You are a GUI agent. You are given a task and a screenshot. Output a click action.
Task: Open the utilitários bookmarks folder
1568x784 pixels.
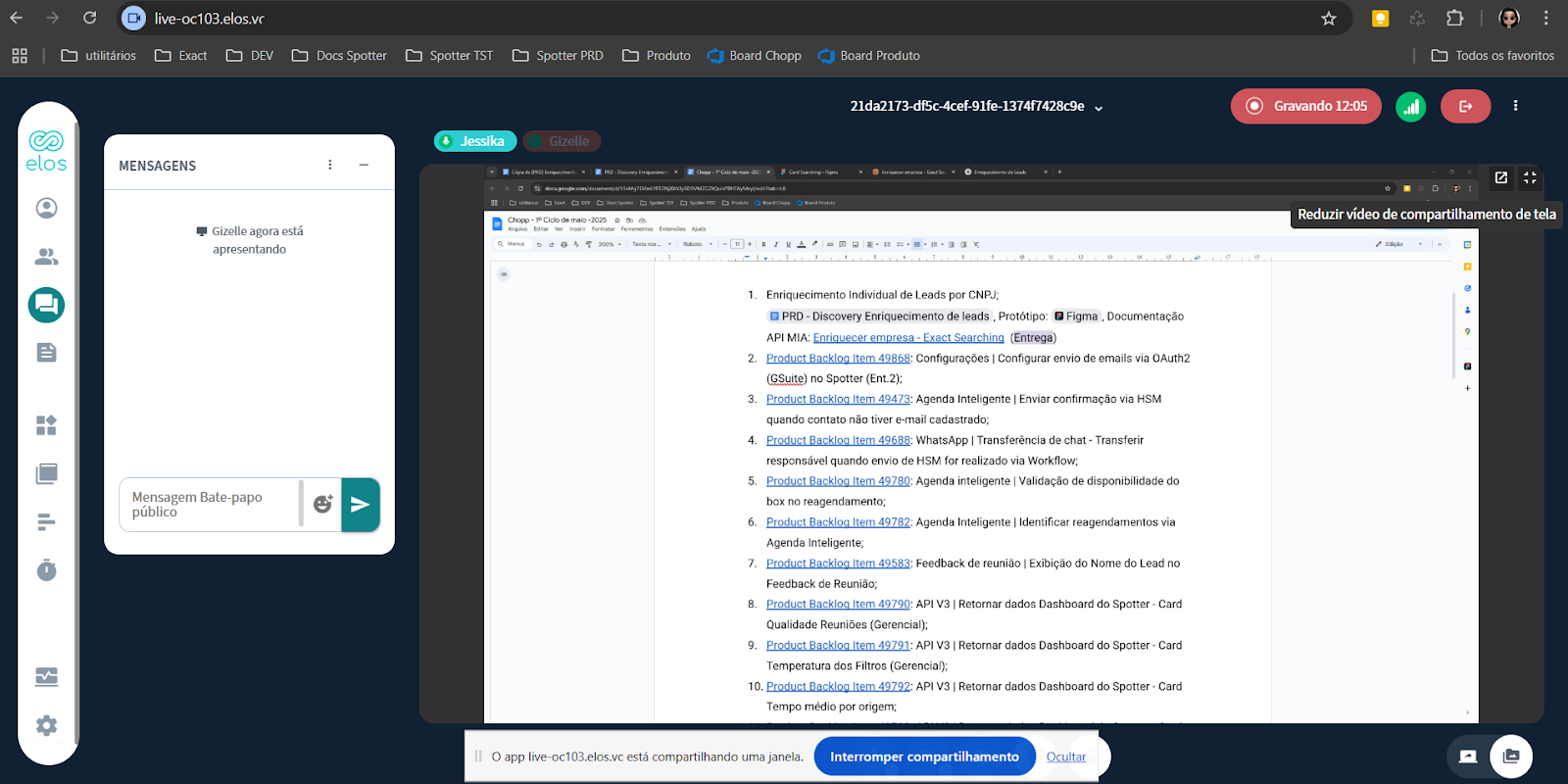point(98,56)
